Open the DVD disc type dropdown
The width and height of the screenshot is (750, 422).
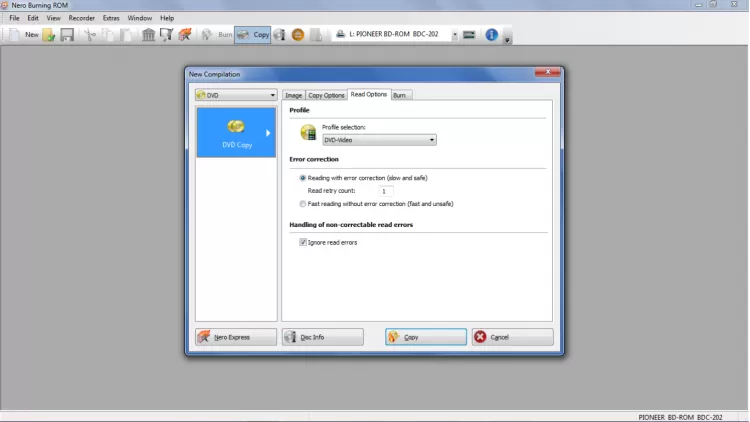pos(236,95)
